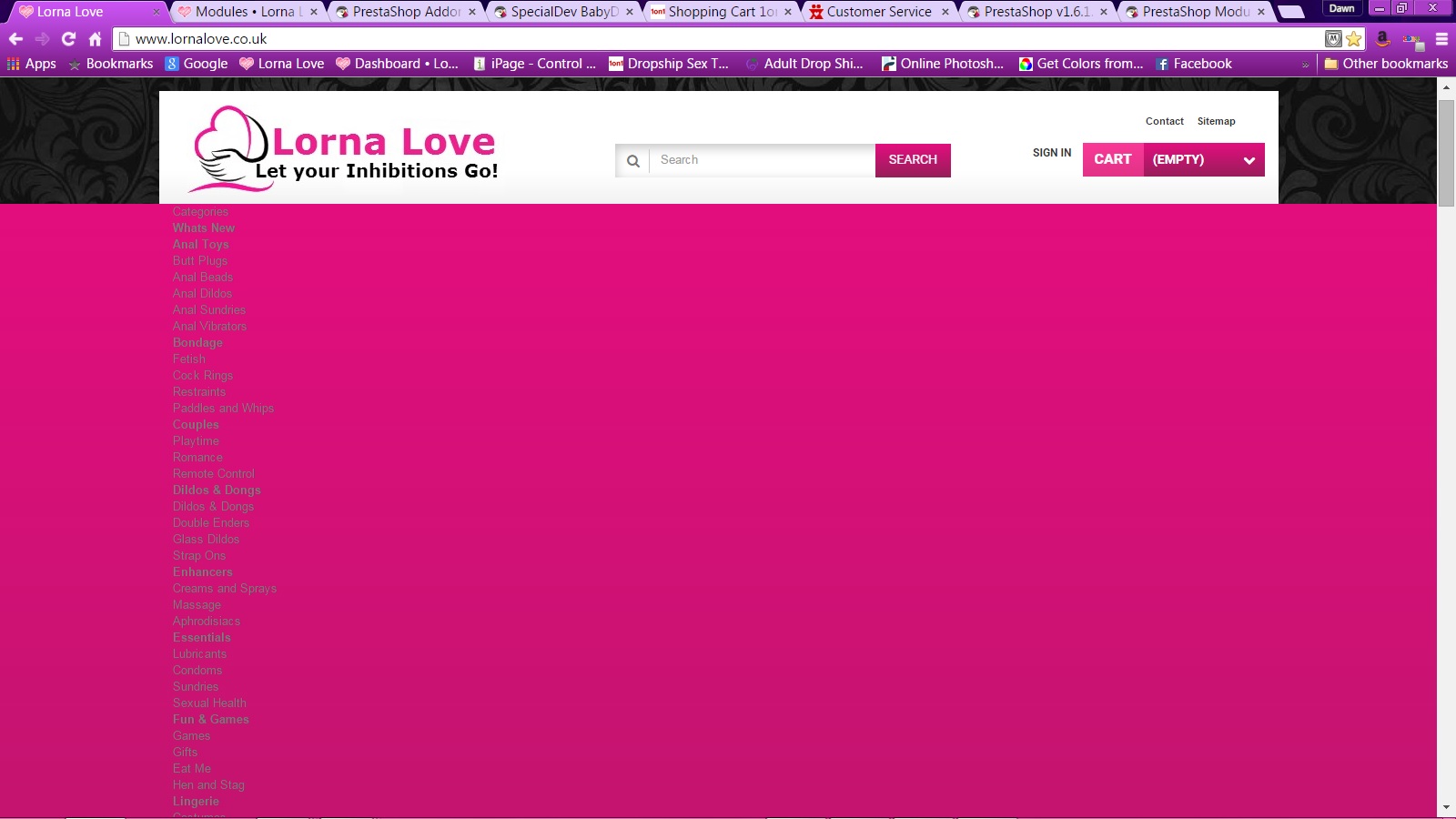Close the PrestaShop Addons tab
The image size is (1456, 819).
pyautogui.click(x=472, y=12)
